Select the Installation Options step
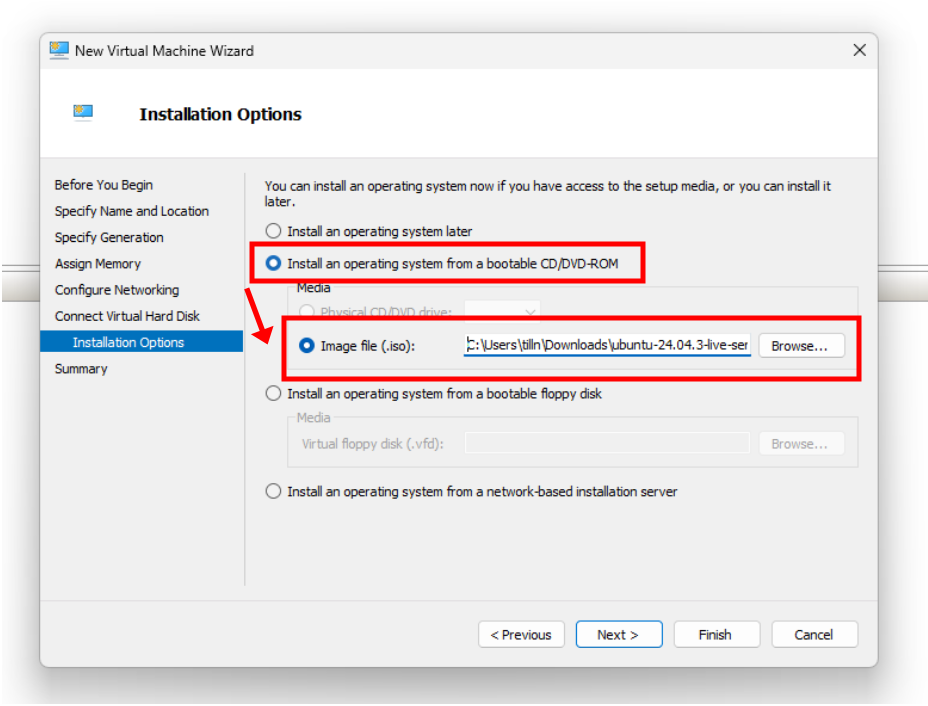 pos(141,342)
